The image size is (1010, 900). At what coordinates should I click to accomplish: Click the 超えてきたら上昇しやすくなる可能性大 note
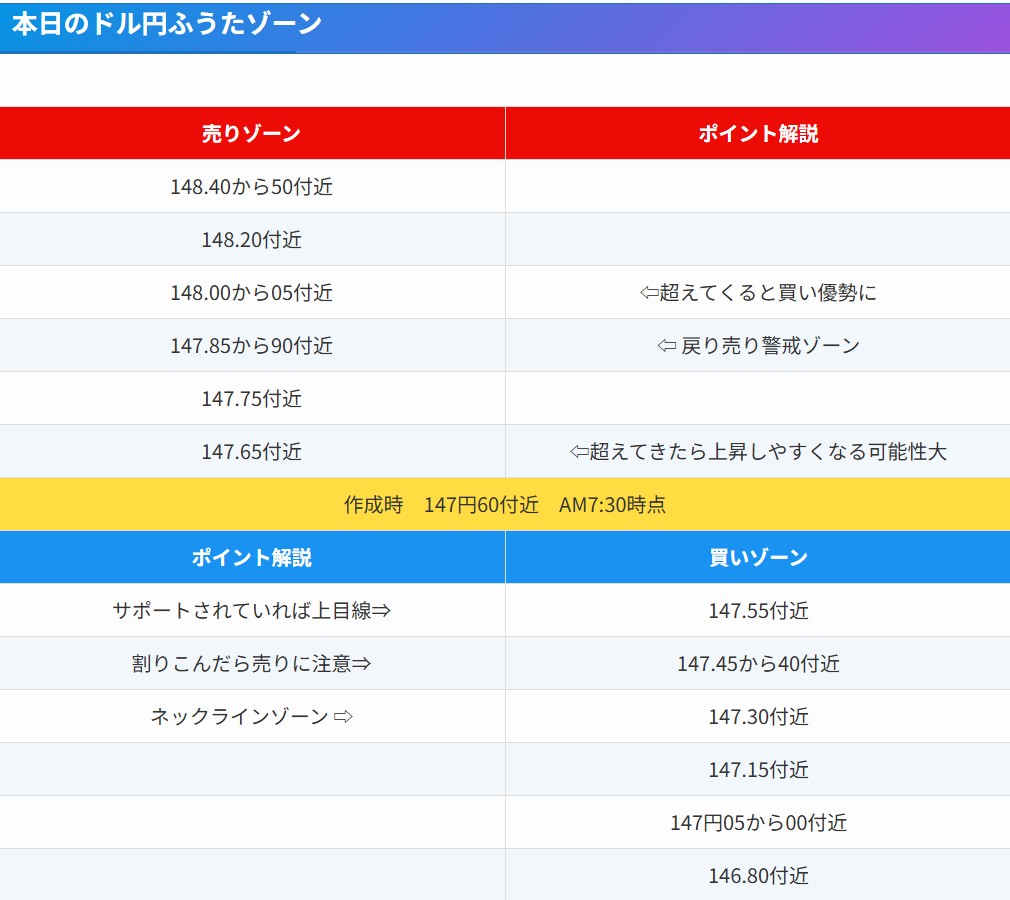pos(757,451)
